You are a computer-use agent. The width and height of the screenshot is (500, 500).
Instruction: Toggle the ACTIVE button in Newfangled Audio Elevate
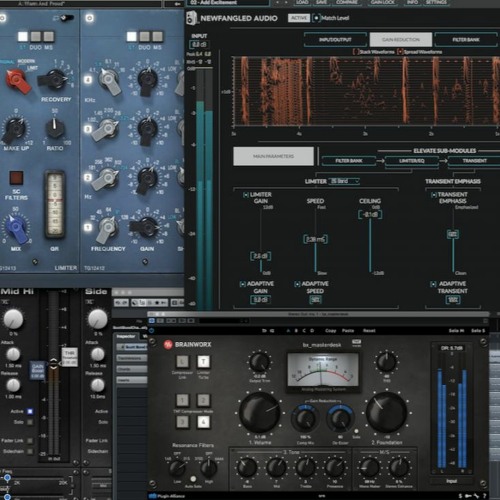click(299, 18)
